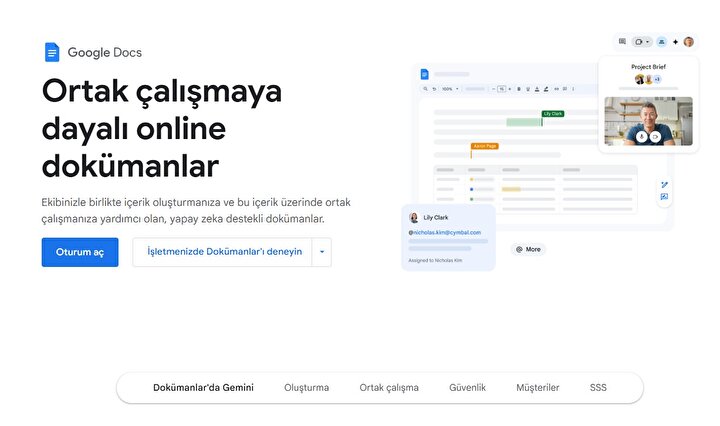Image resolution: width=720 pixels, height=426 pixels.
Task: Click the pen edit icon in the side panel
Action: [664, 185]
